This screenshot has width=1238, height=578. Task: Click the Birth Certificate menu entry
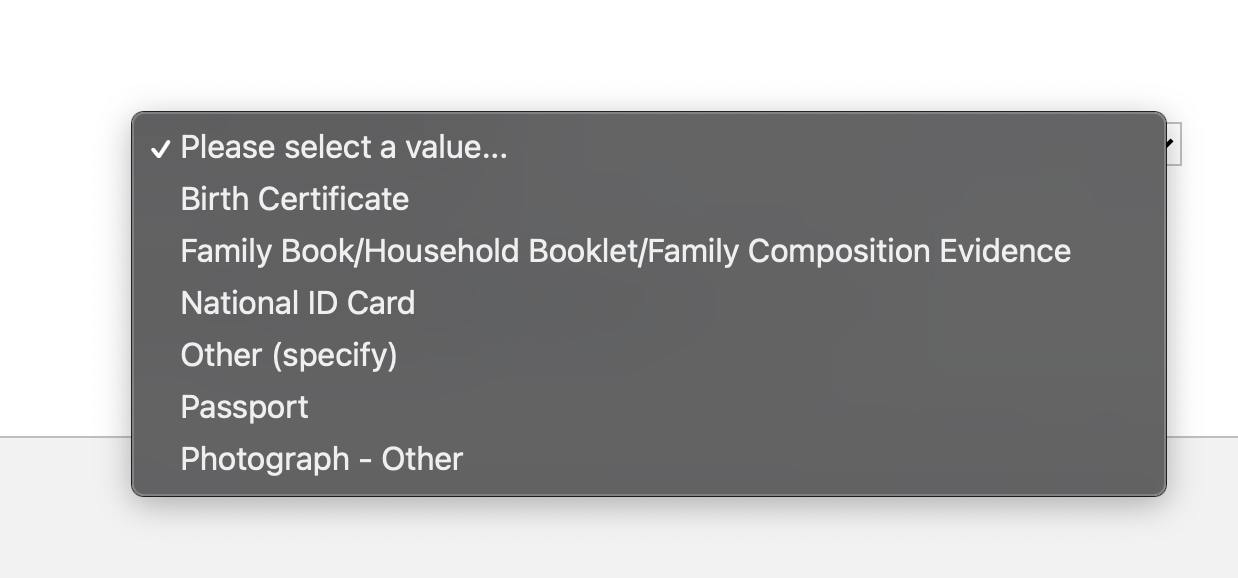[x=294, y=199]
